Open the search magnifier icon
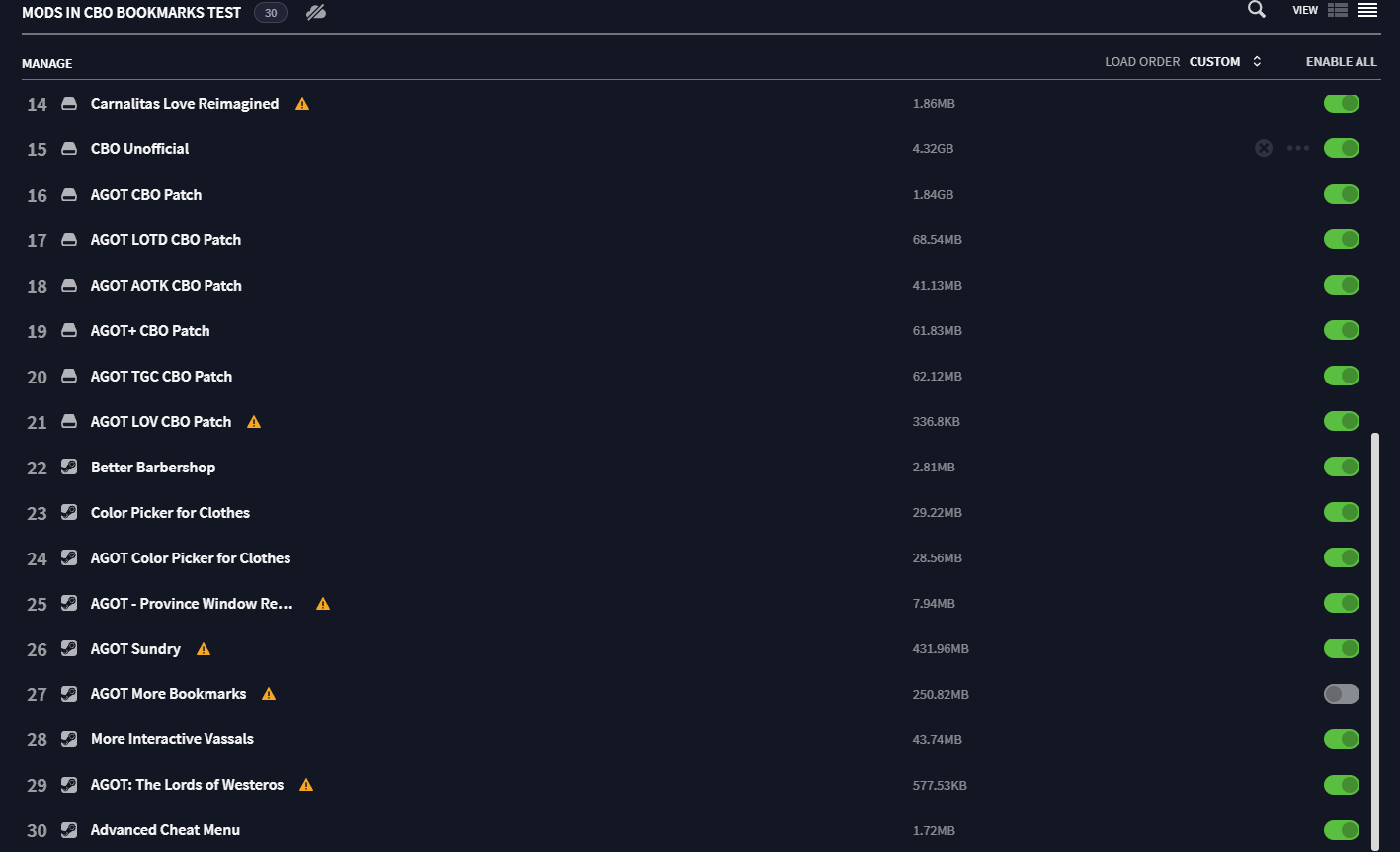Viewport: 1400px width, 852px height. 1256,9
